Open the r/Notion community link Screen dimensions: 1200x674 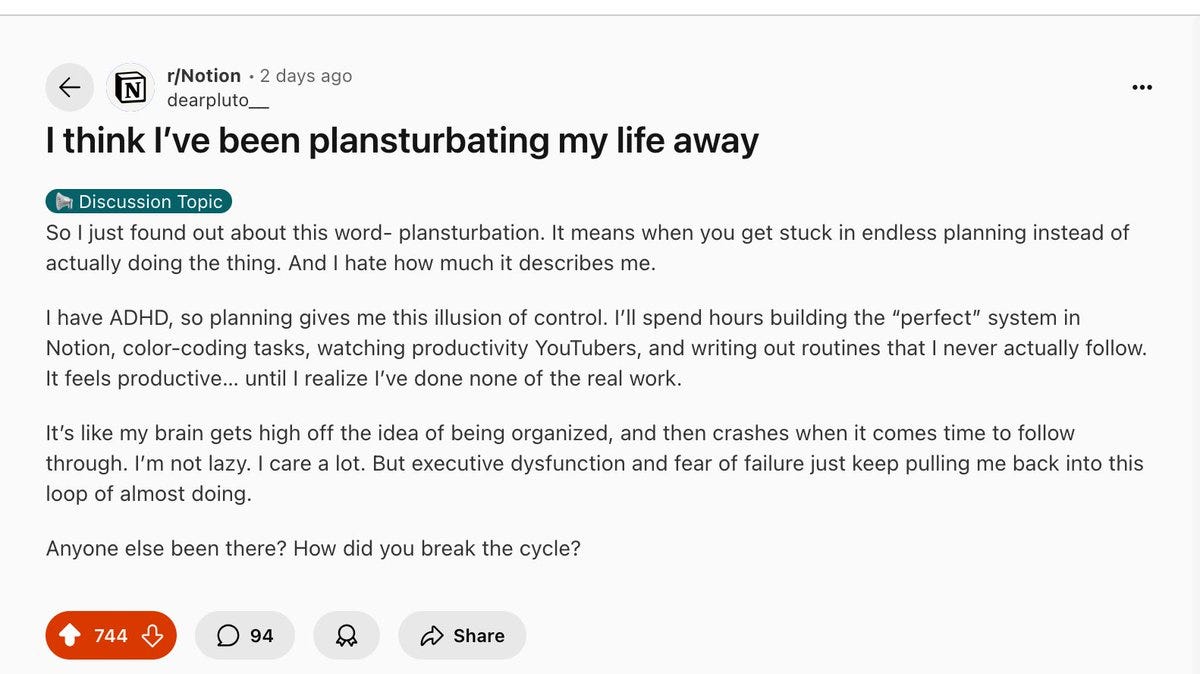coord(203,76)
